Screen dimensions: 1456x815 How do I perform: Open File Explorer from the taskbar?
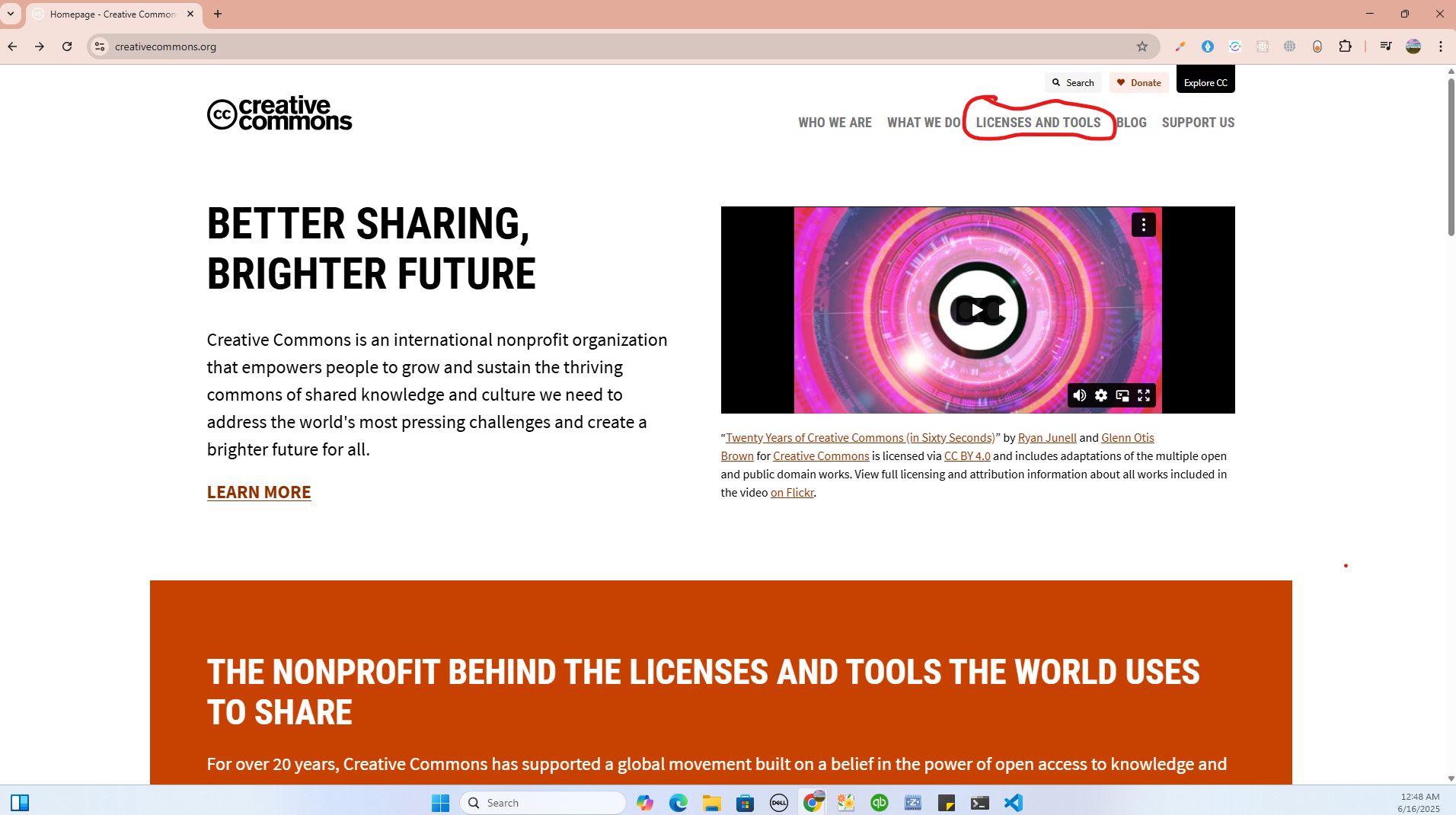coord(712,803)
